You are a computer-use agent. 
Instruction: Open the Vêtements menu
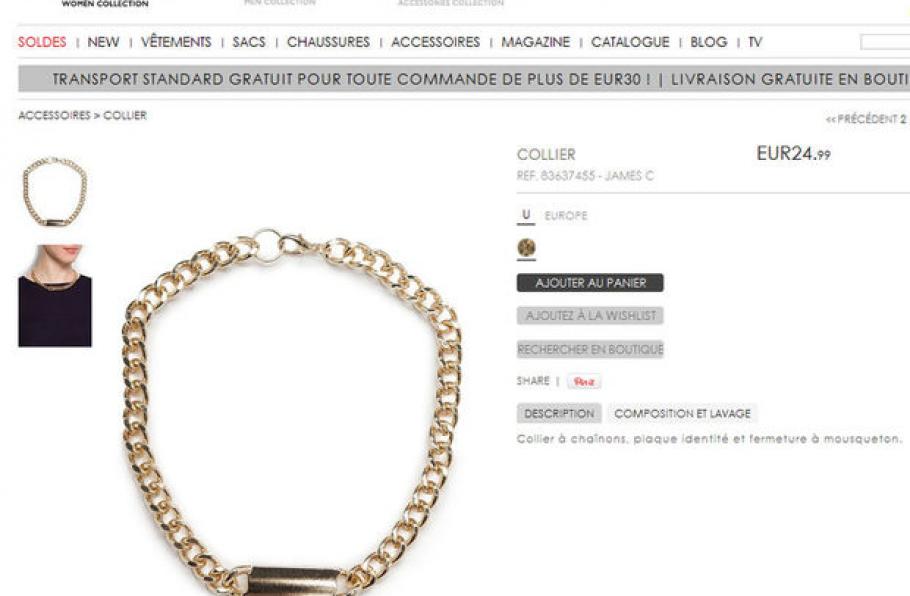[x=176, y=42]
